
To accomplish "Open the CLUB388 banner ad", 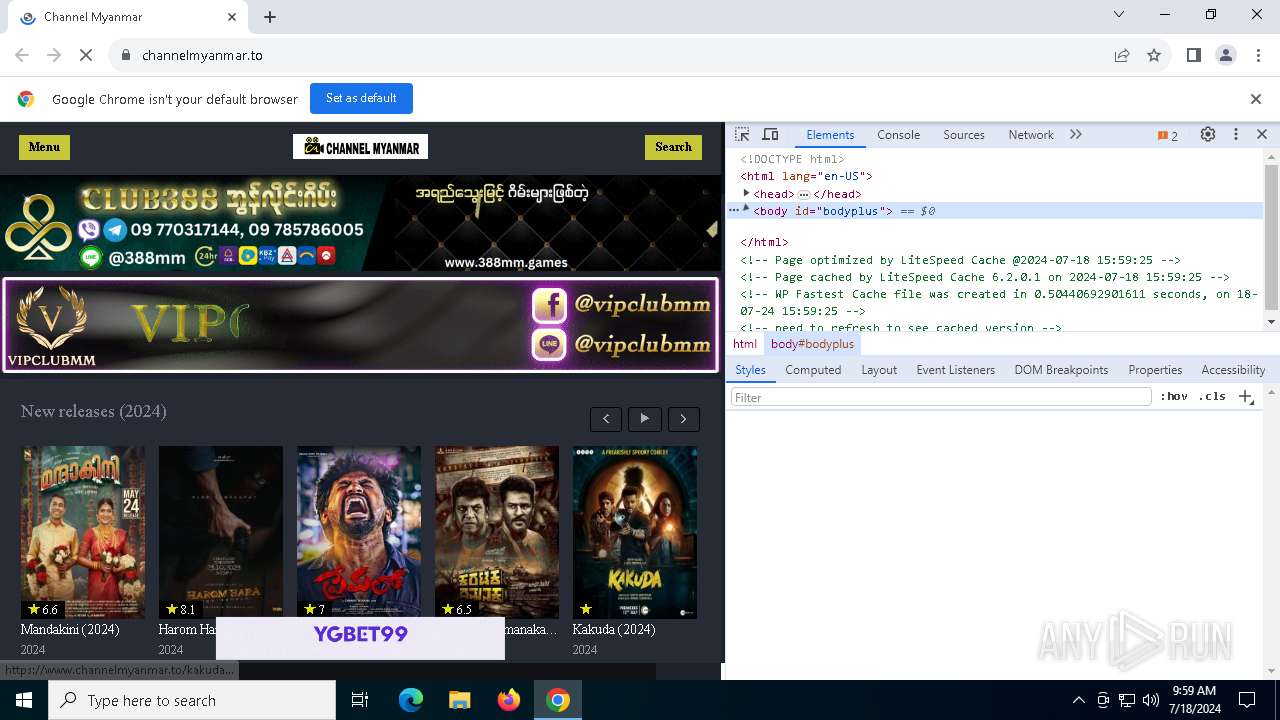I will (x=360, y=223).
